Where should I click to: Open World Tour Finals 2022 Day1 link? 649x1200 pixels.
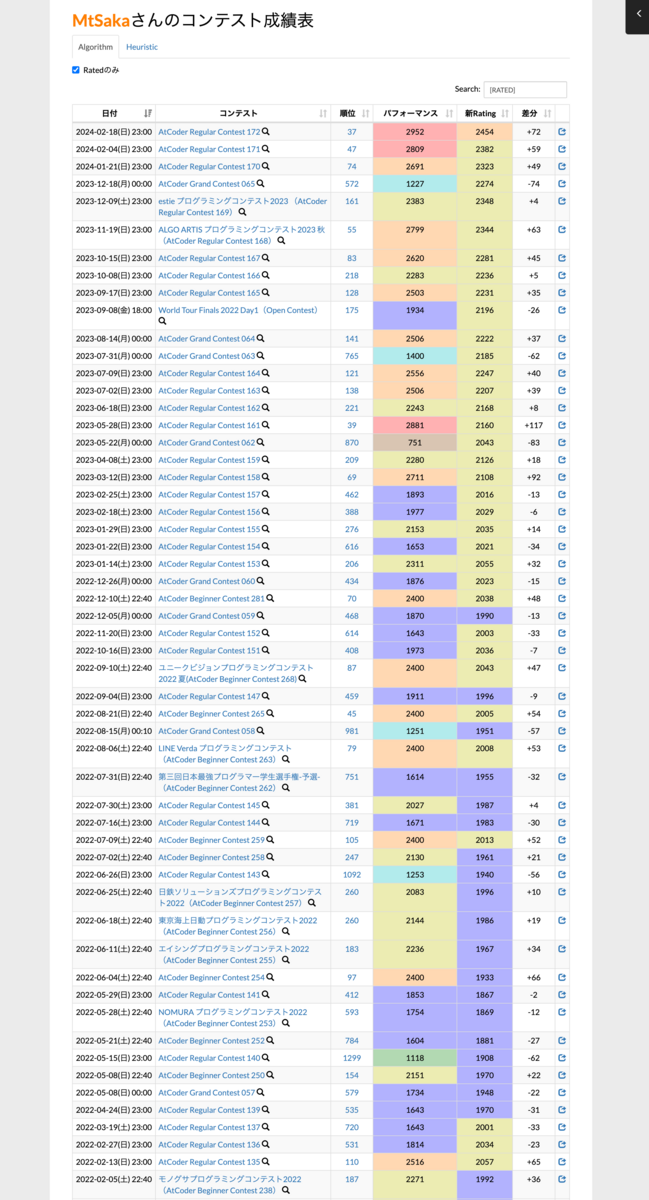238,310
